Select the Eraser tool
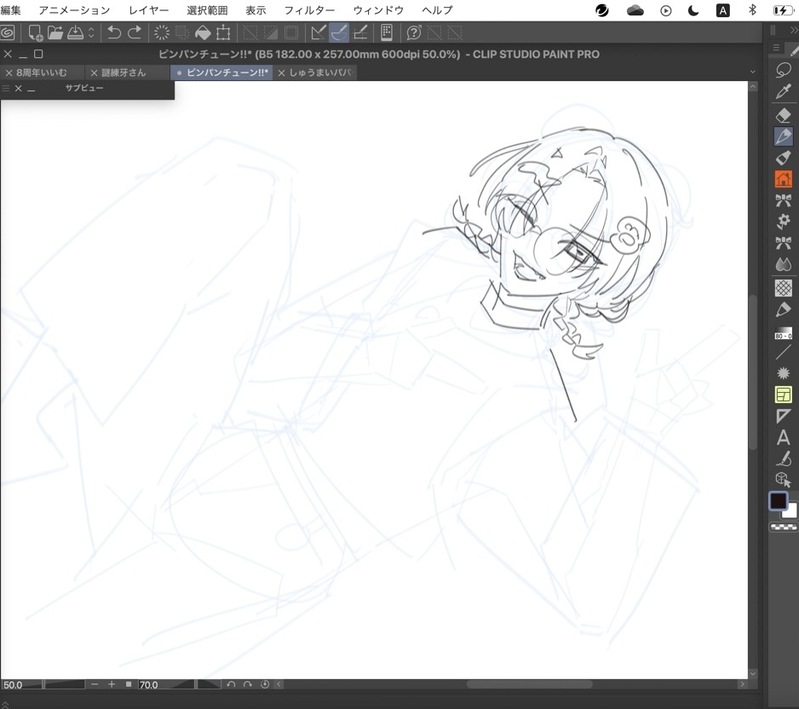 783,115
